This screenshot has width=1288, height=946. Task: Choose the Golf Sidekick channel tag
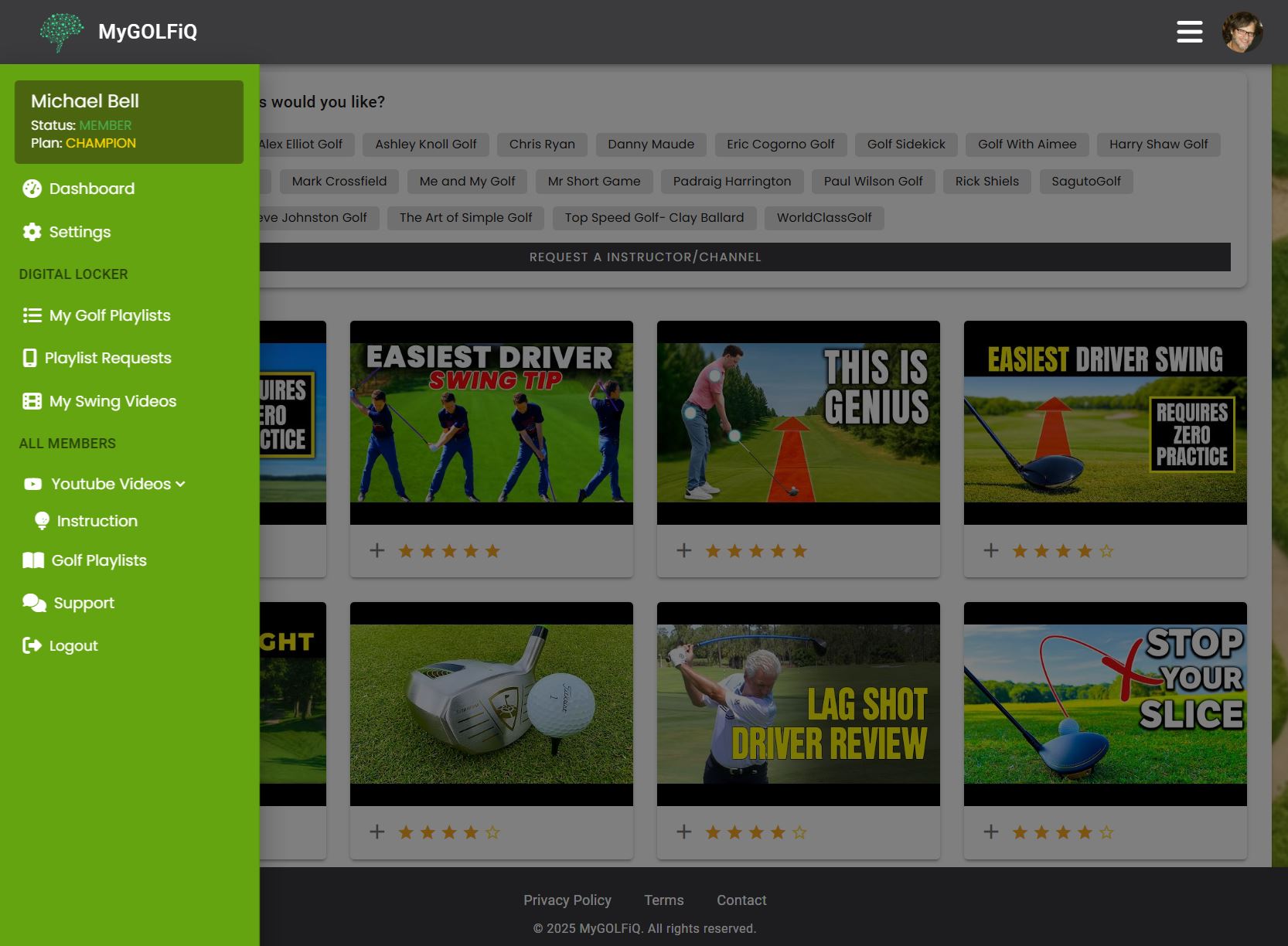(x=906, y=145)
